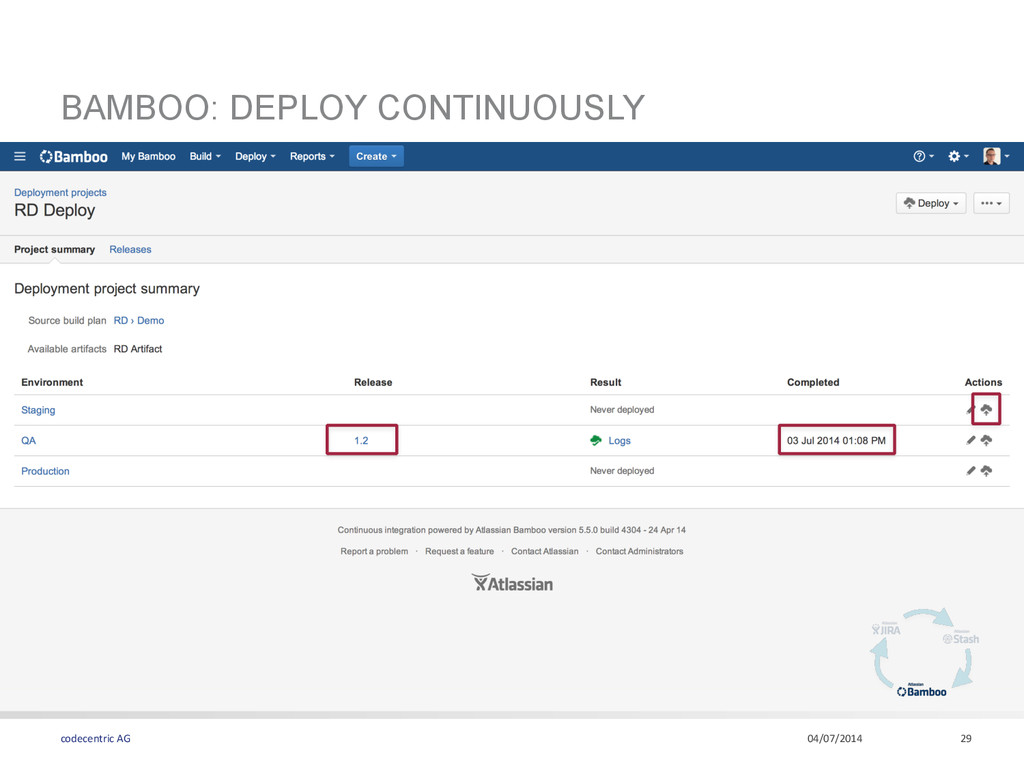
Task: Click the 'RD Deploy' project title
Action: [55, 210]
